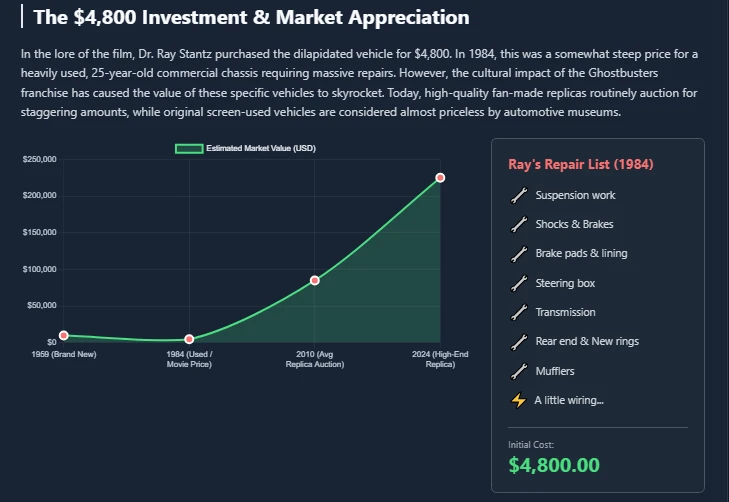Click the wrench icon next to Shocks & Brakes
Image resolution: width=729 pixels, height=502 pixels.
click(x=518, y=224)
